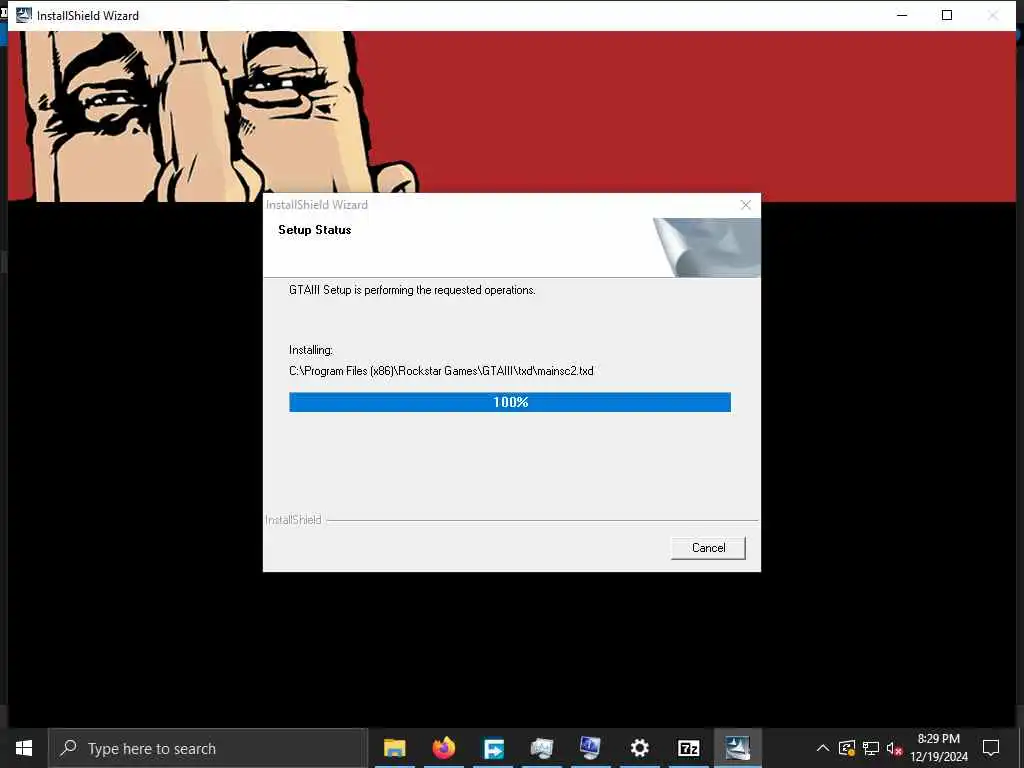Click the 'GTAIII Setup is performing' message
This screenshot has height=768, width=1024.
[412, 290]
